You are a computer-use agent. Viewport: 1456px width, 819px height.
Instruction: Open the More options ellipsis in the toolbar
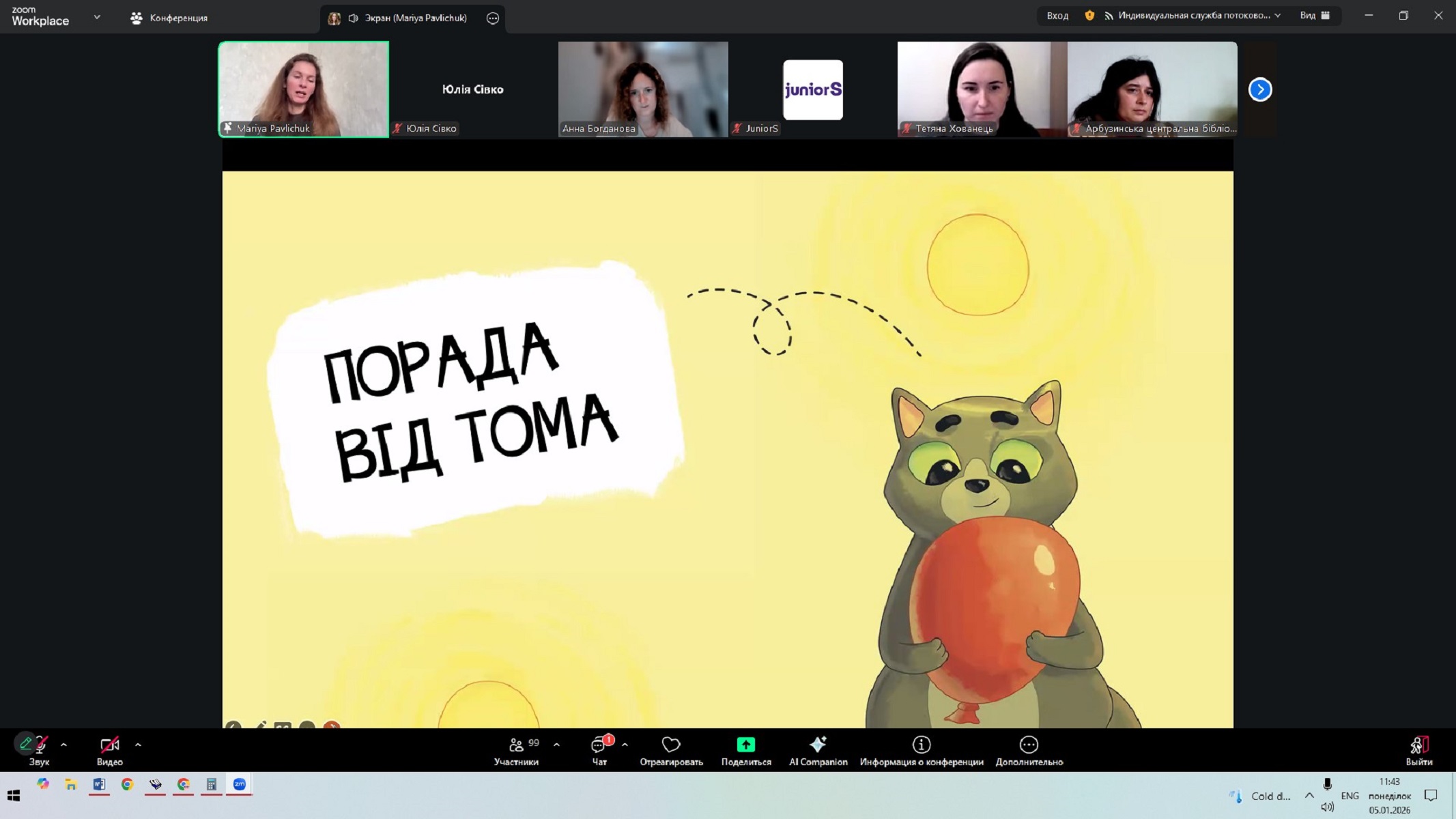[x=1029, y=745]
